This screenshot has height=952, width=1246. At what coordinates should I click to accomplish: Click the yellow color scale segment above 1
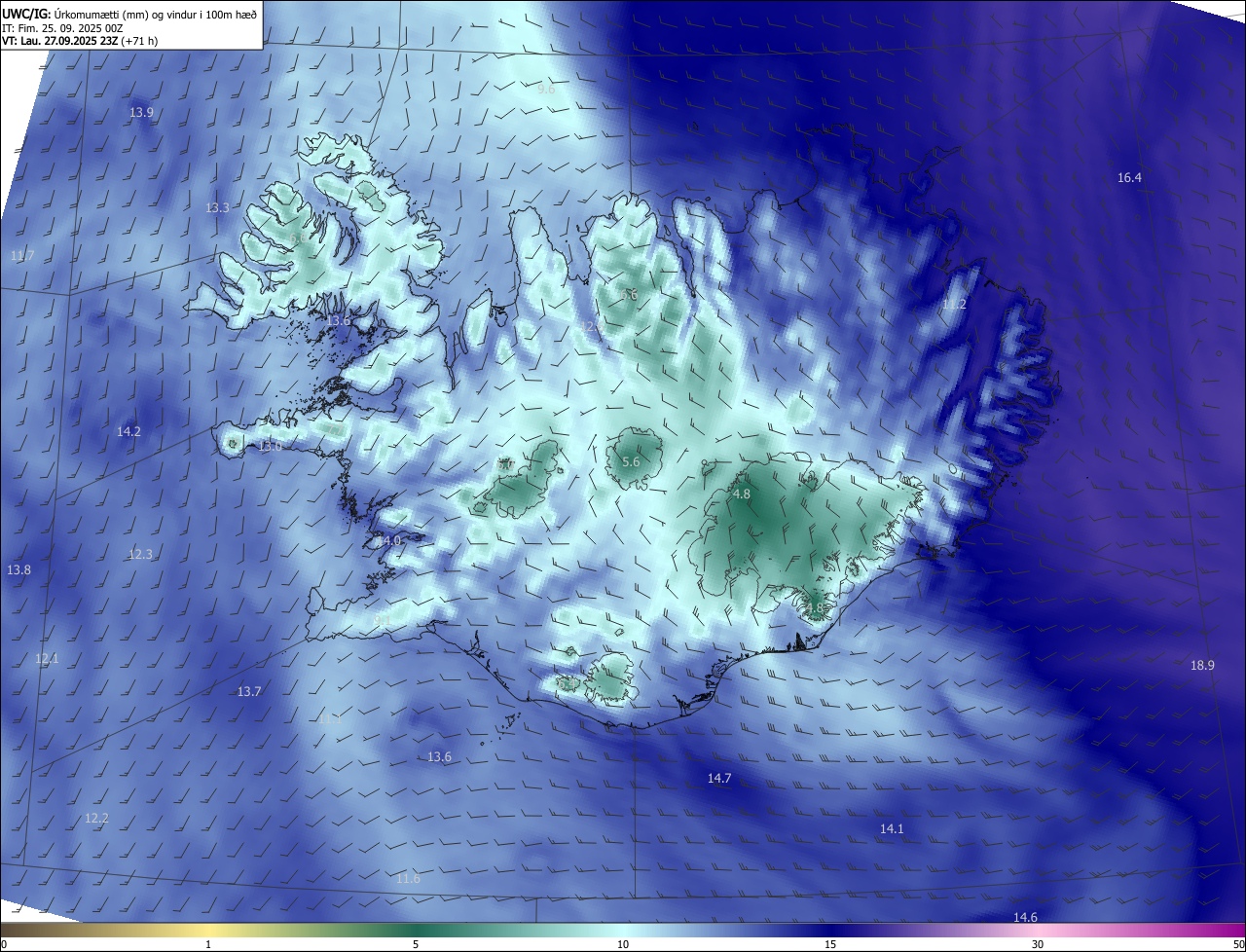[208, 931]
